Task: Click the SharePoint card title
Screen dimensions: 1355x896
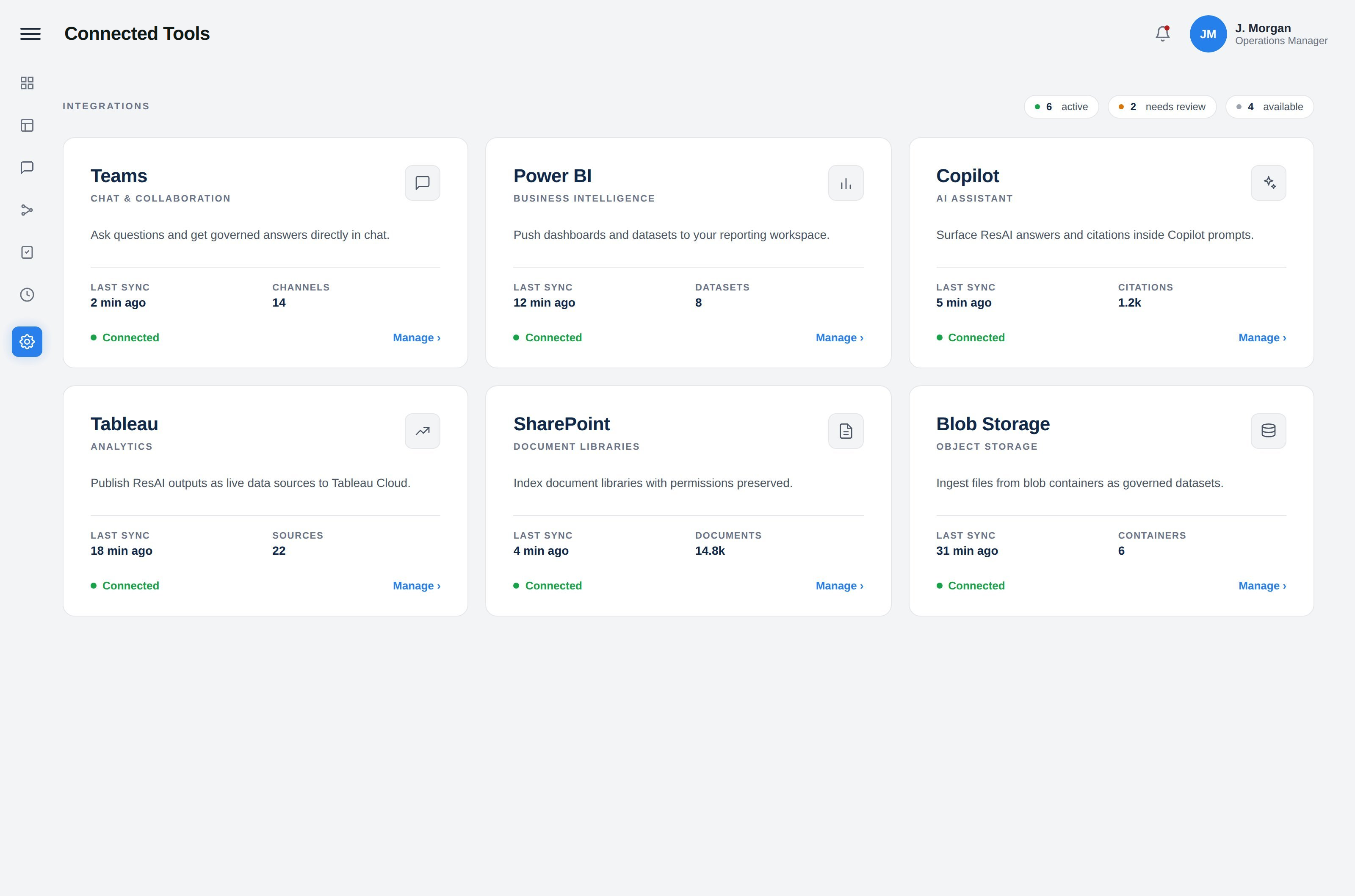Action: (x=561, y=424)
